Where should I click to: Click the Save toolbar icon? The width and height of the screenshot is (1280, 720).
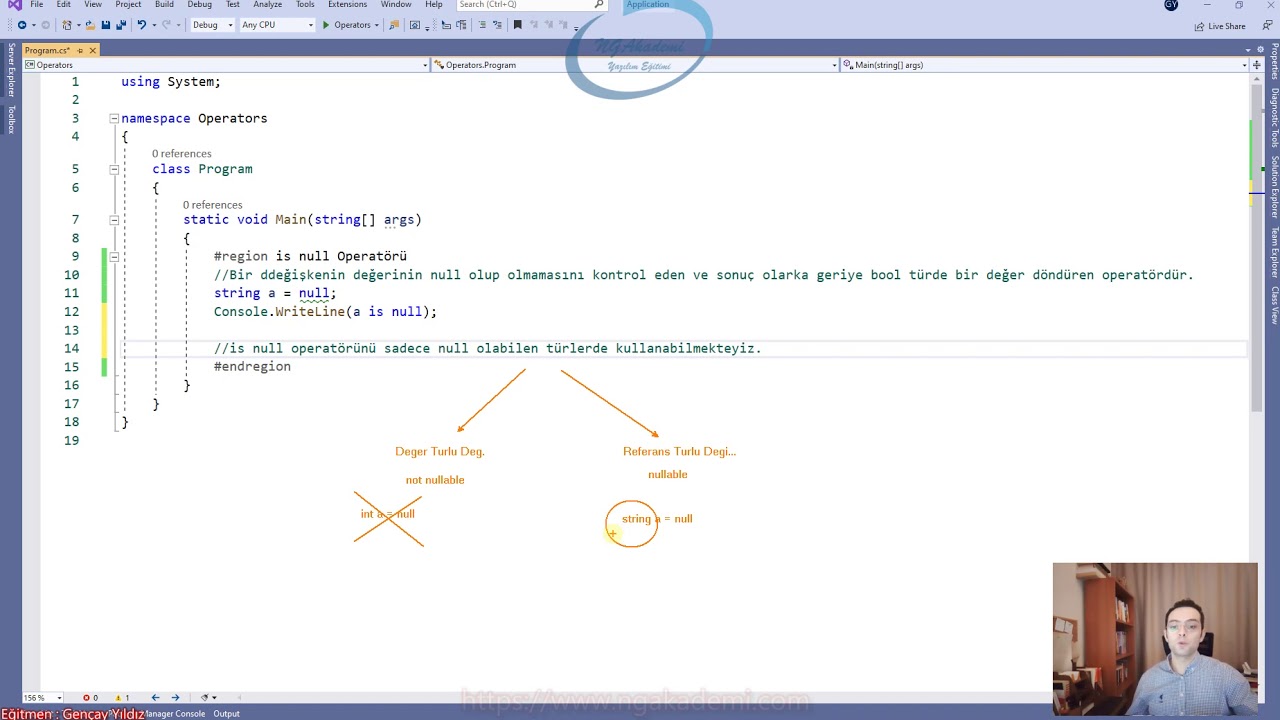coord(105,25)
